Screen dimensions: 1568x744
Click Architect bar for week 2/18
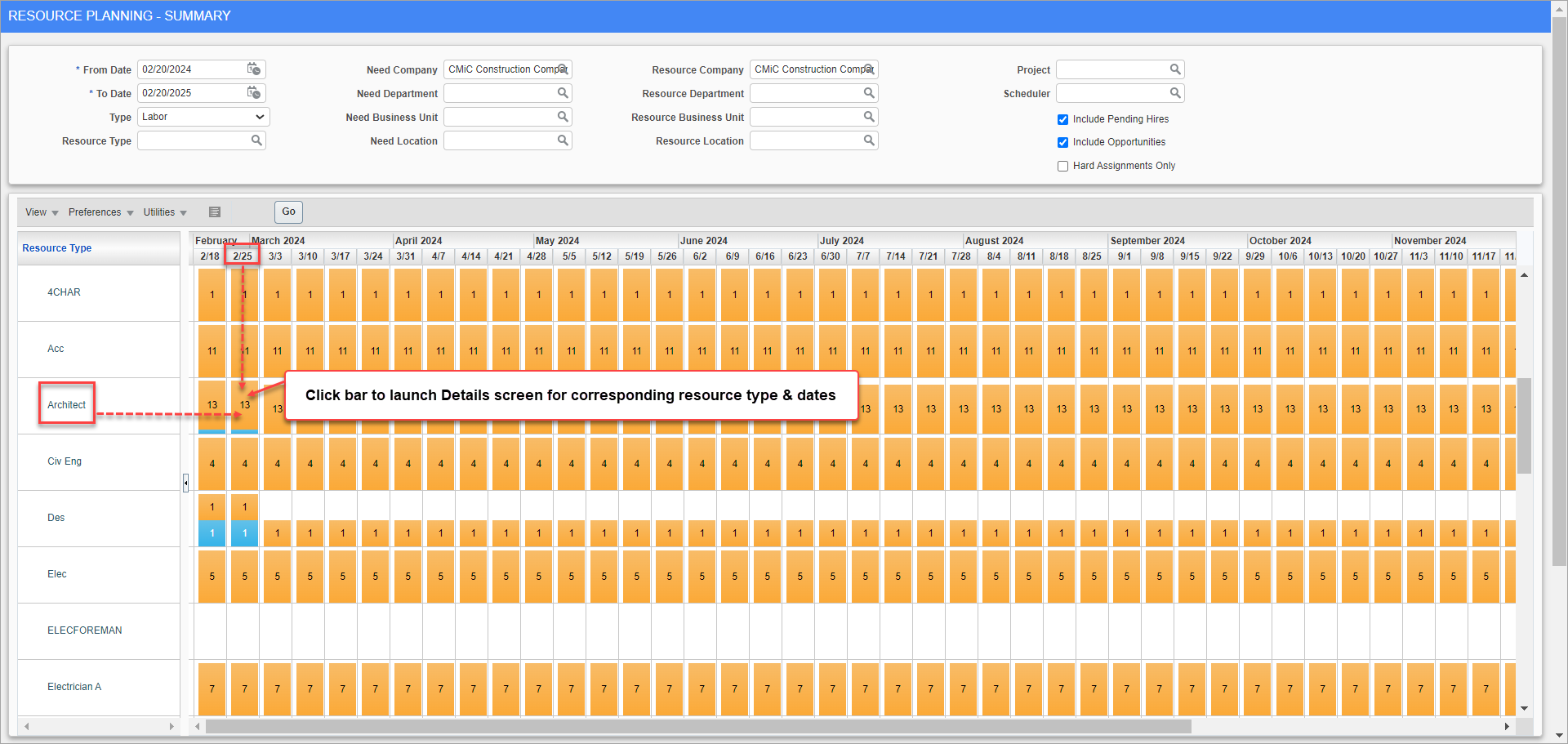(212, 406)
